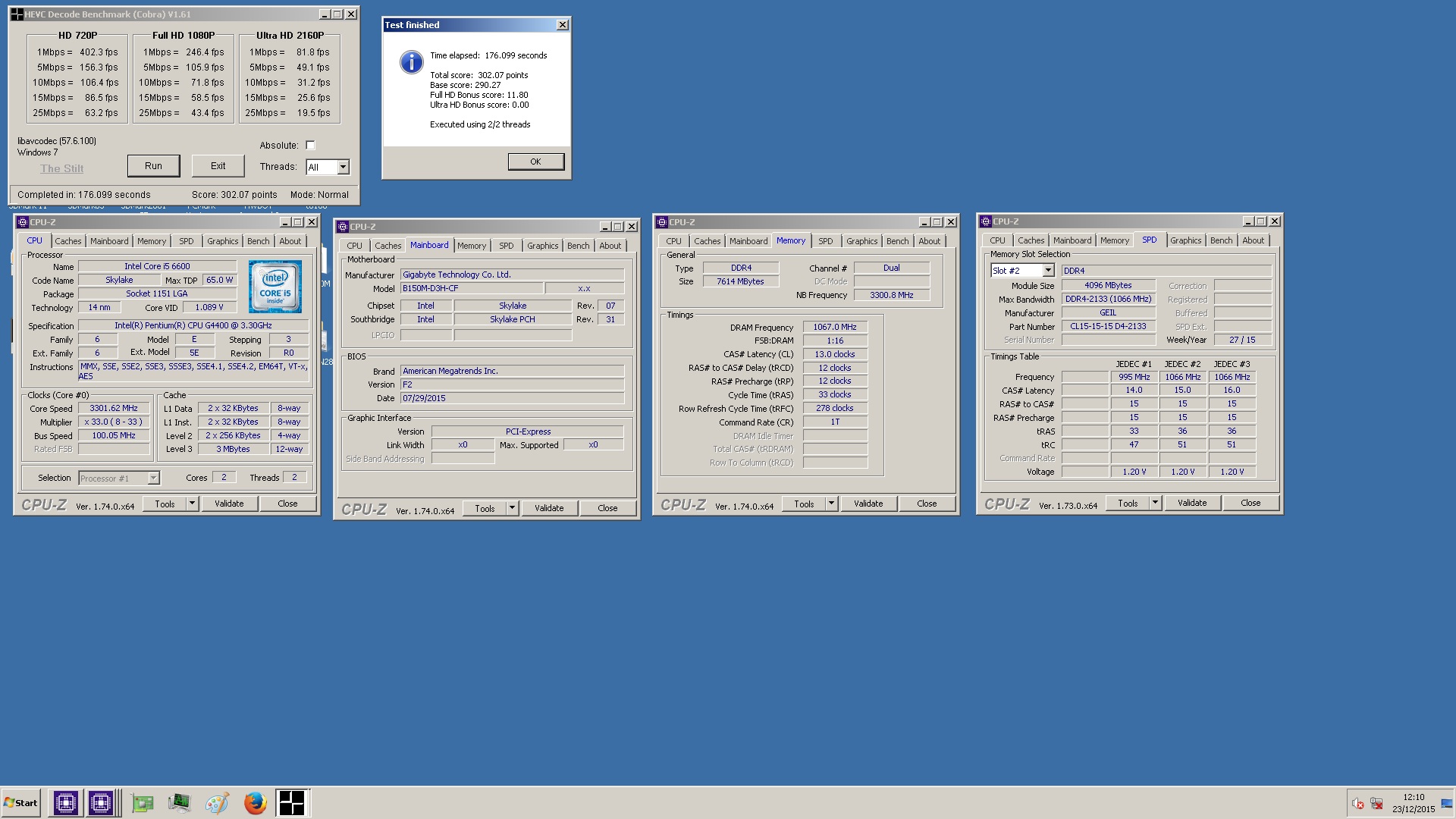Open the first CPU-Z taskbar icon
This screenshot has width=1456, height=819.
point(65,802)
